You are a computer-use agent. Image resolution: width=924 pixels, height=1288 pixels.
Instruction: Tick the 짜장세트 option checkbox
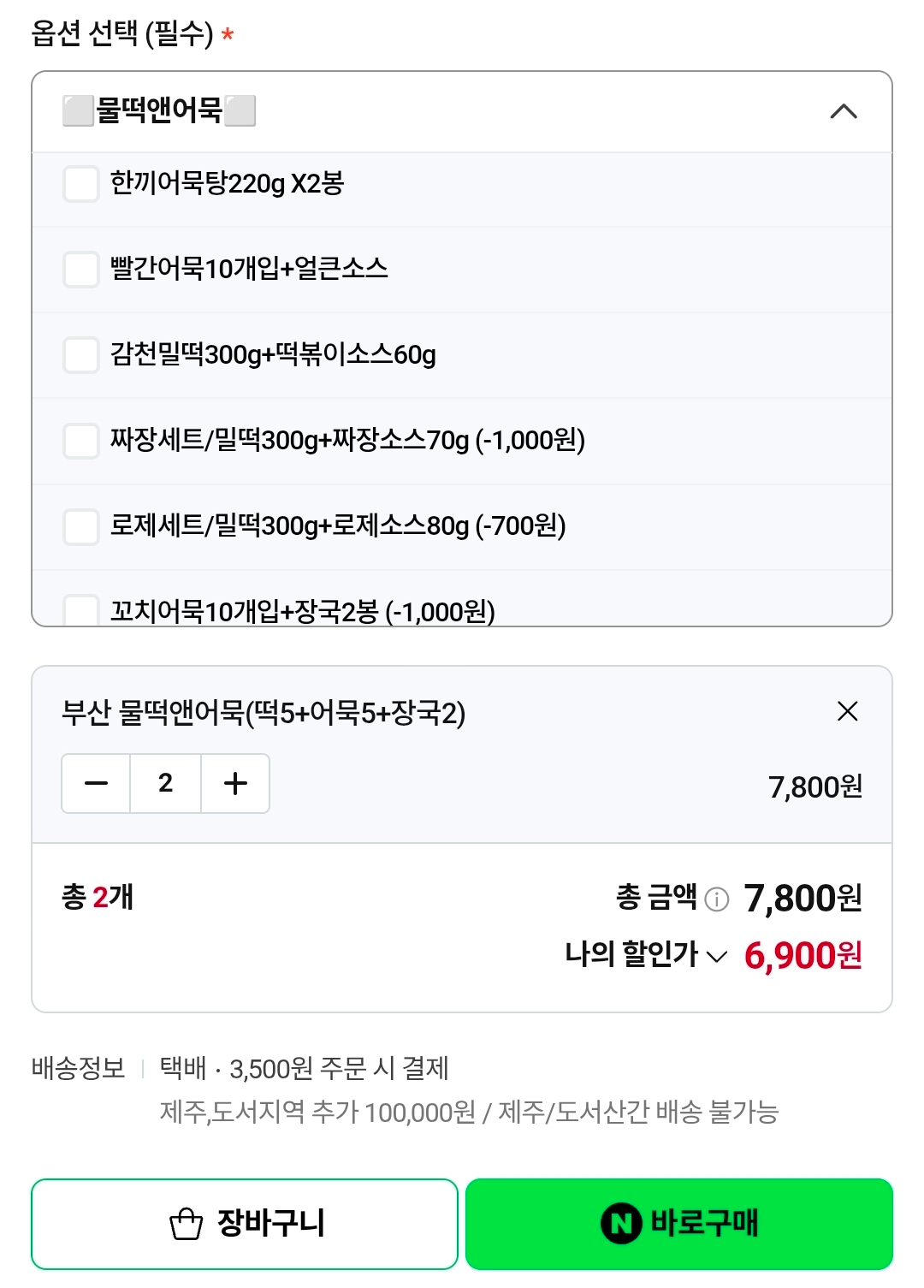coord(81,441)
